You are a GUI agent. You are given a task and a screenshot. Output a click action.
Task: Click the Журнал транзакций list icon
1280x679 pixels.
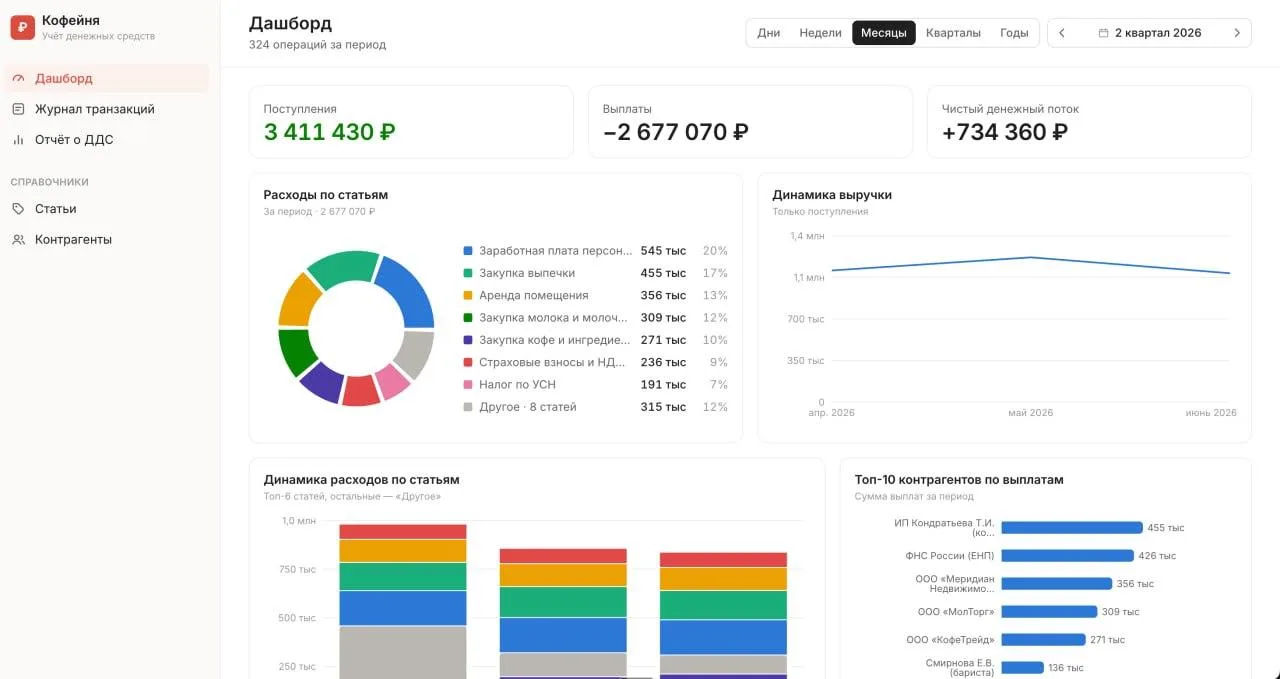pos(18,109)
